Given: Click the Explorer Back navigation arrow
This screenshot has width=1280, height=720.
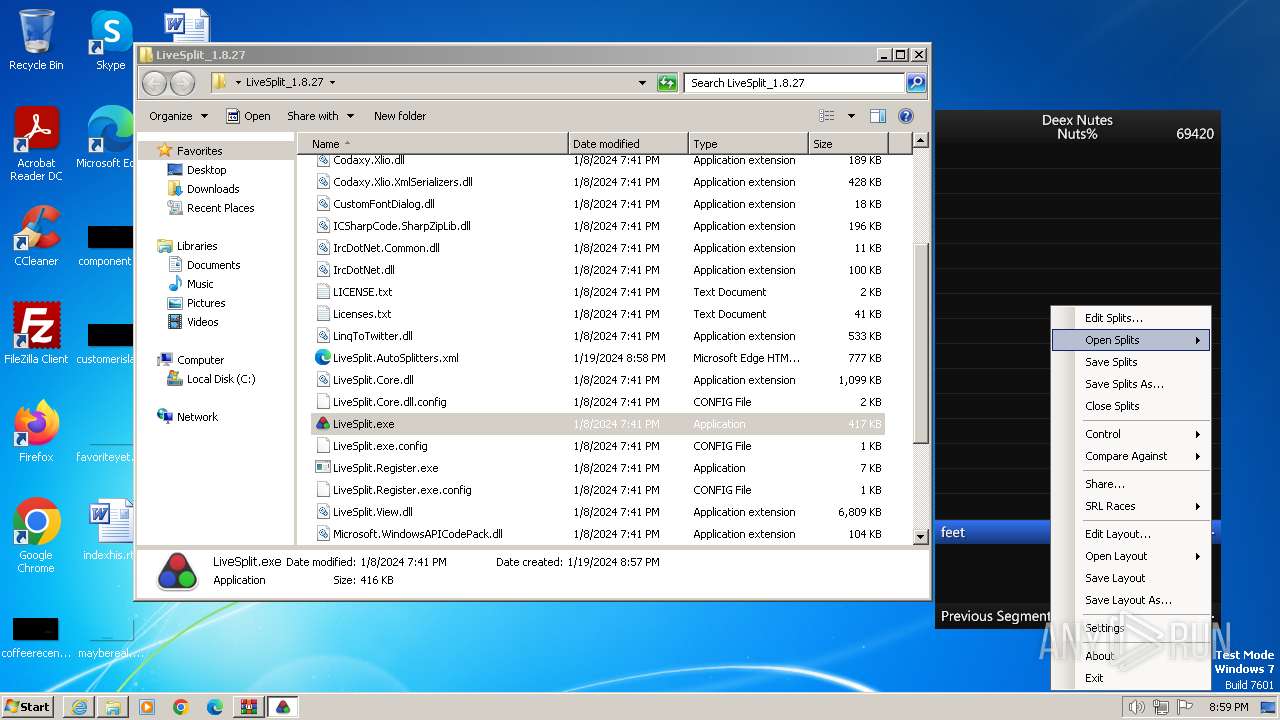Looking at the screenshot, I should point(155,83).
